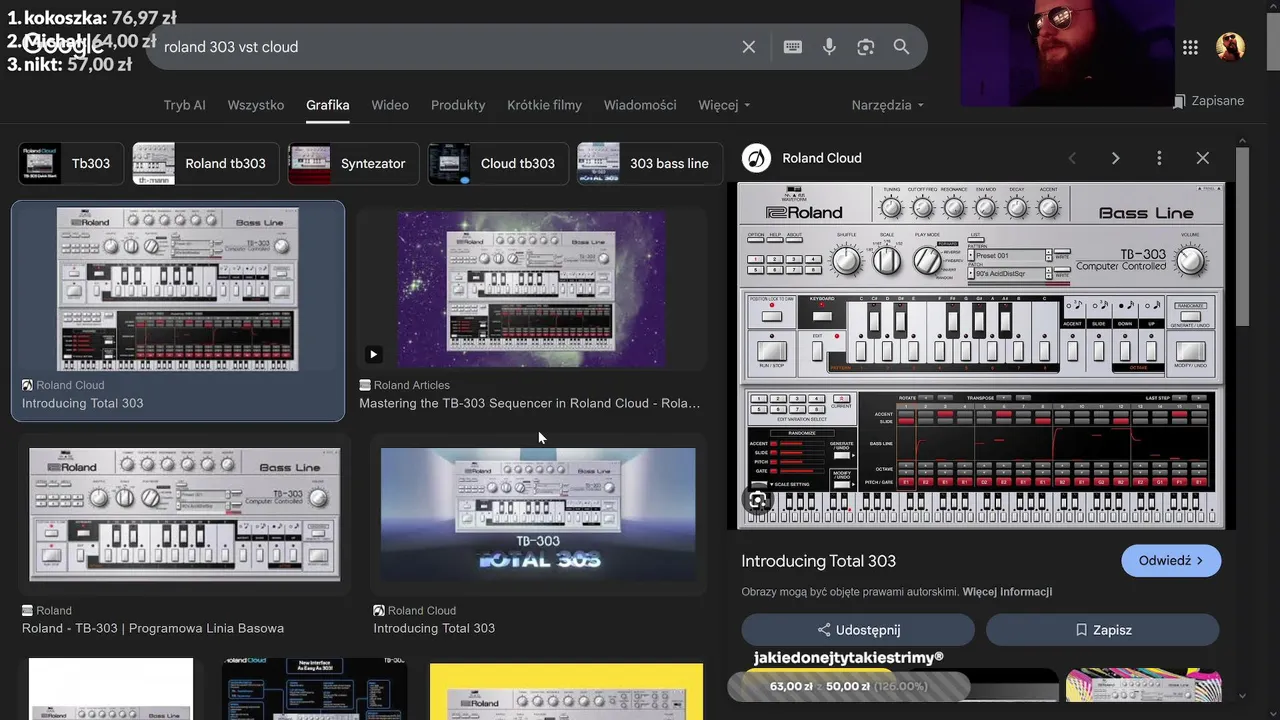Click the Roland Cloud logo in the preview header
This screenshot has height=720, width=1280.
coord(757,158)
